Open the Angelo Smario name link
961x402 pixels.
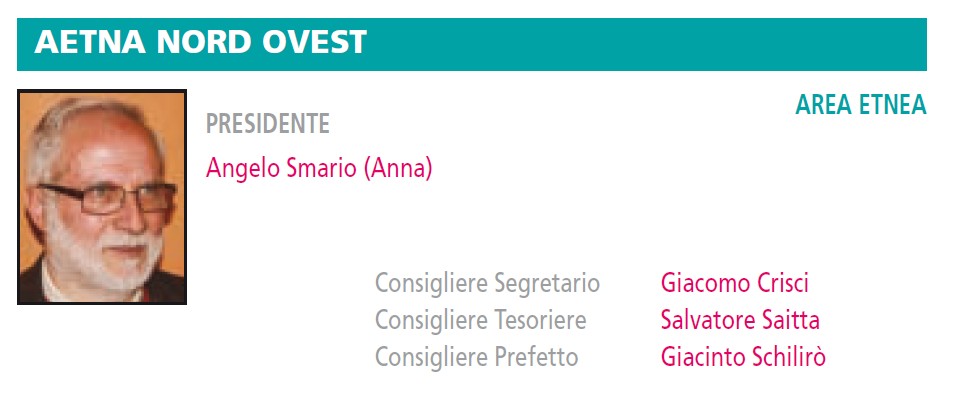pos(281,167)
